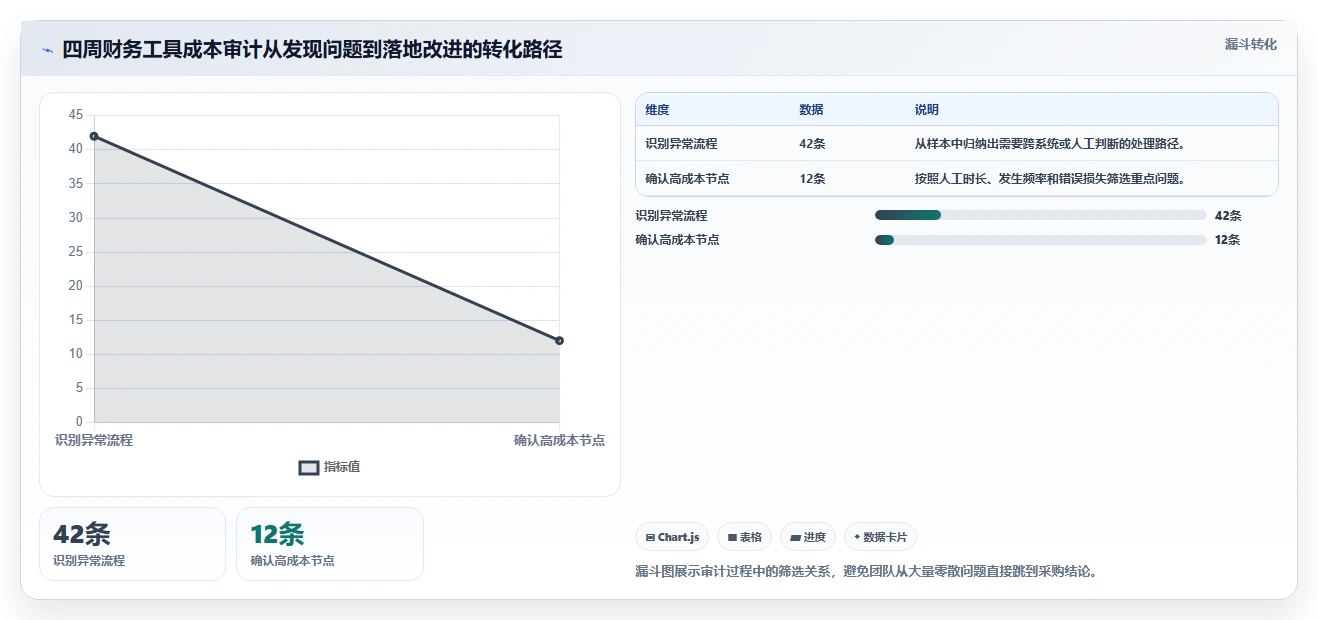The height and width of the screenshot is (620, 1318).
Task: Click the main title 四周财务工具成本审计
Action: (x=312, y=50)
